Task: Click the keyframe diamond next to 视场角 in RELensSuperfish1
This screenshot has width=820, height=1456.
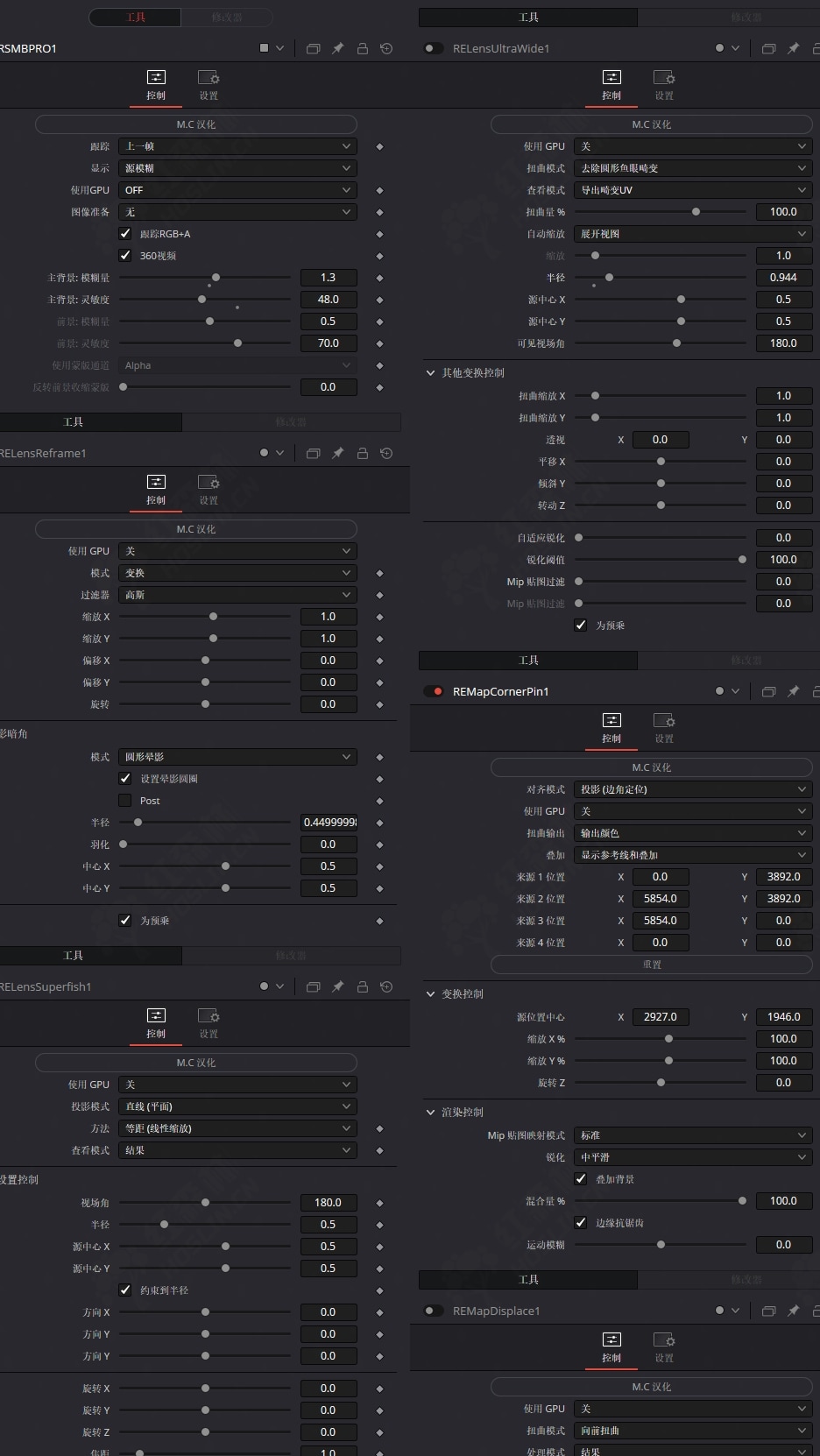Action: pos(379,1203)
